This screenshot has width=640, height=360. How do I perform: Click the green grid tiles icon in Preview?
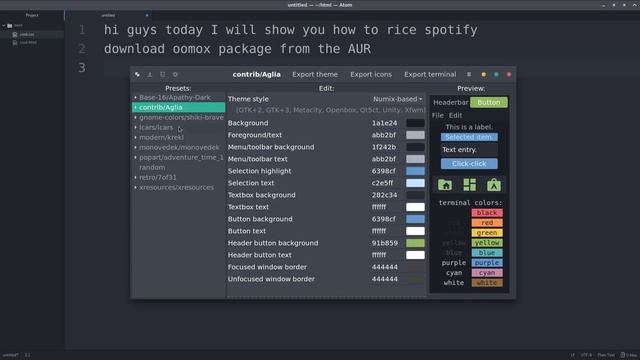point(469,185)
